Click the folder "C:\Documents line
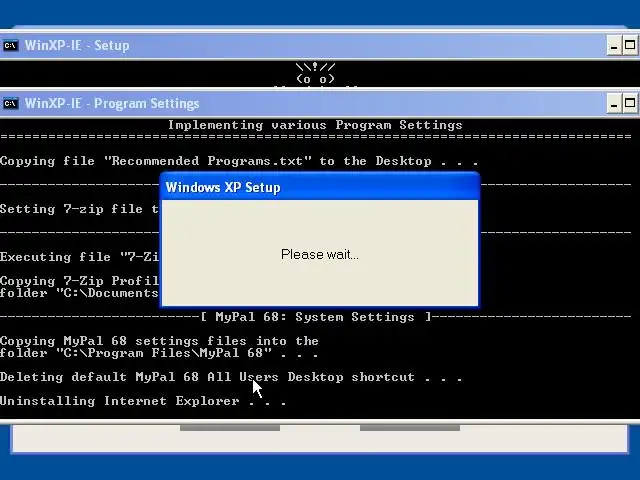The width and height of the screenshot is (640, 480). 80,293
